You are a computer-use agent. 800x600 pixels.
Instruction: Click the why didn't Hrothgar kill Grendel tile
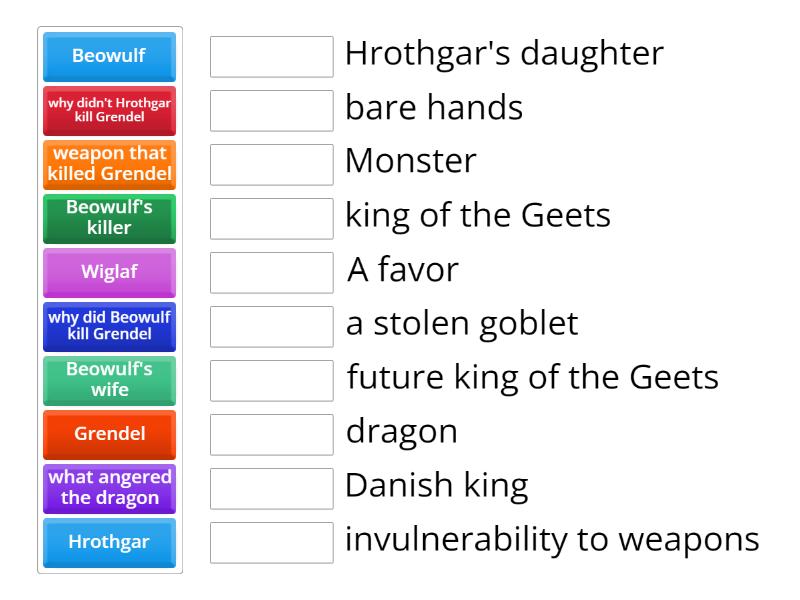[x=109, y=111]
